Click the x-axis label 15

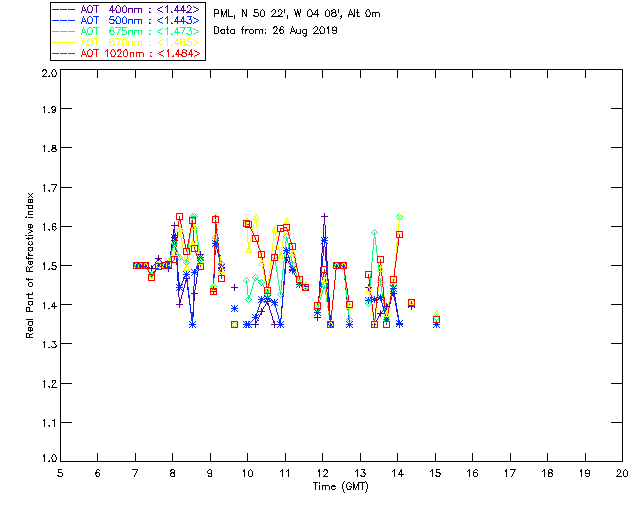(x=435, y=473)
